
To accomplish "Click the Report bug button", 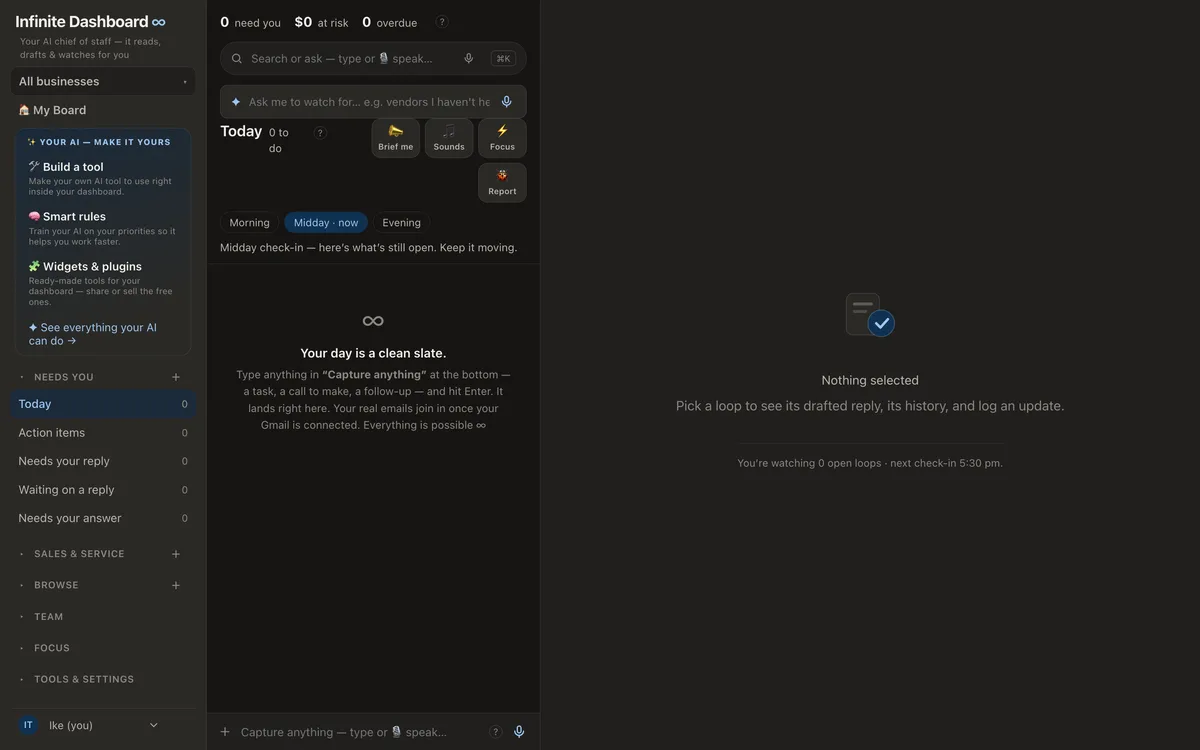I will (x=502, y=183).
